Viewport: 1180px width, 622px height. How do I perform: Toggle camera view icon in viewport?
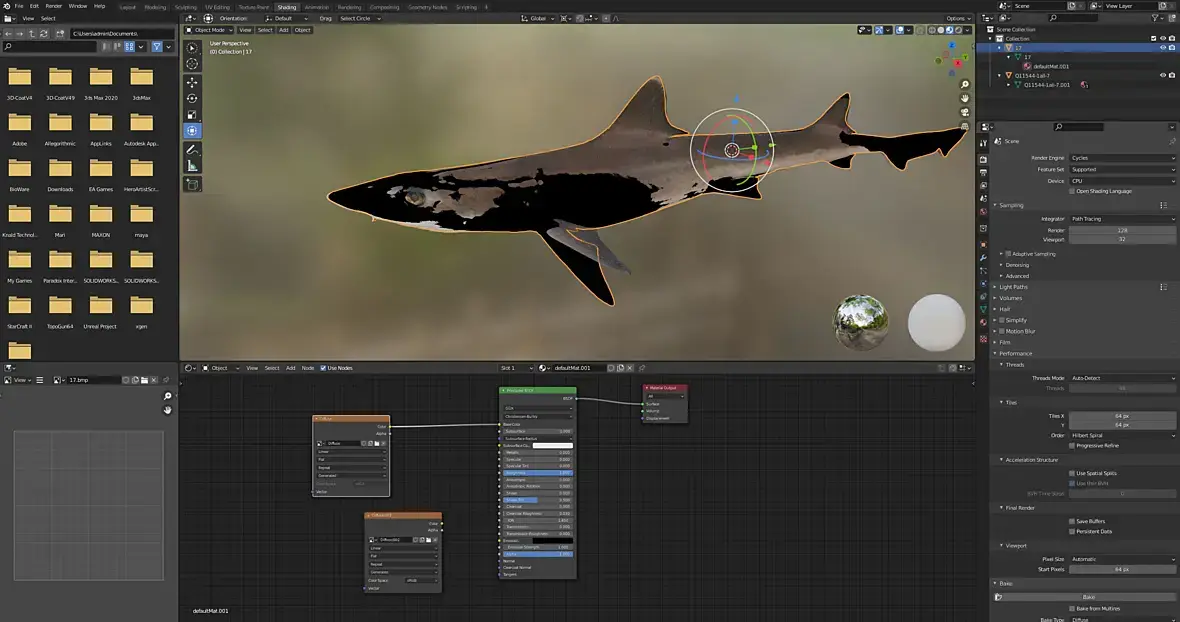tap(965, 113)
